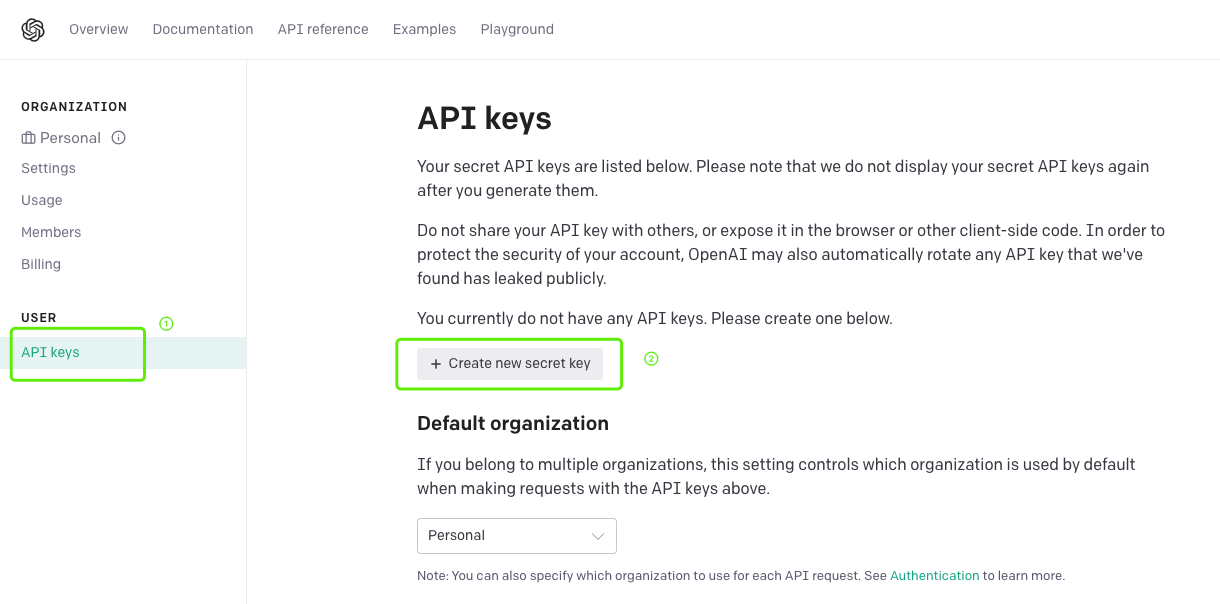Open the Billing sidebar item
This screenshot has height=604, width=1220.
coord(41,264)
